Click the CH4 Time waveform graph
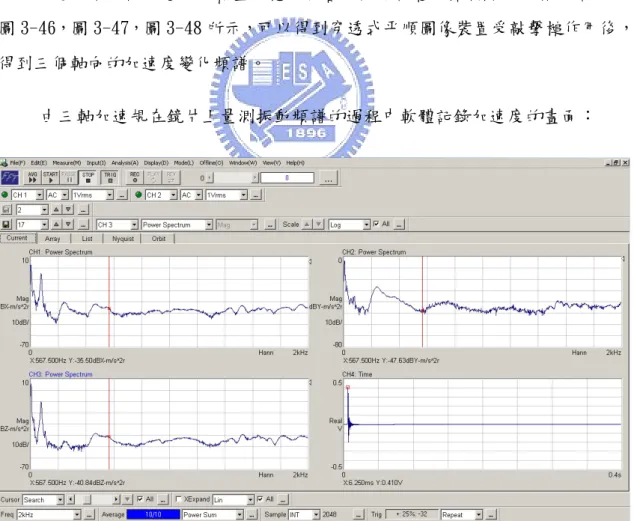The image size is (634, 521). [482, 424]
